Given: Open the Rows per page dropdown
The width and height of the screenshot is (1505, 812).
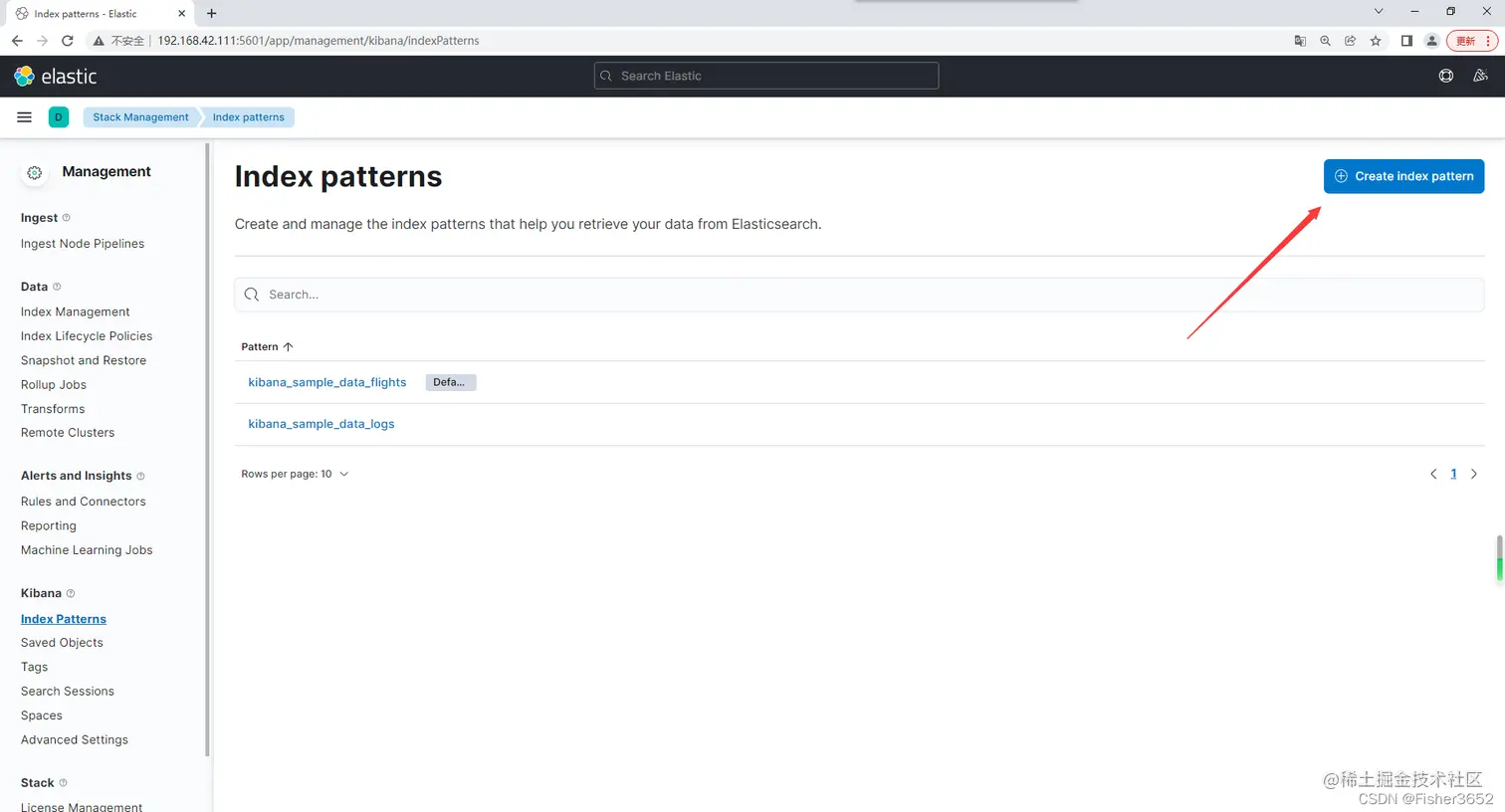Looking at the screenshot, I should pyautogui.click(x=295, y=474).
